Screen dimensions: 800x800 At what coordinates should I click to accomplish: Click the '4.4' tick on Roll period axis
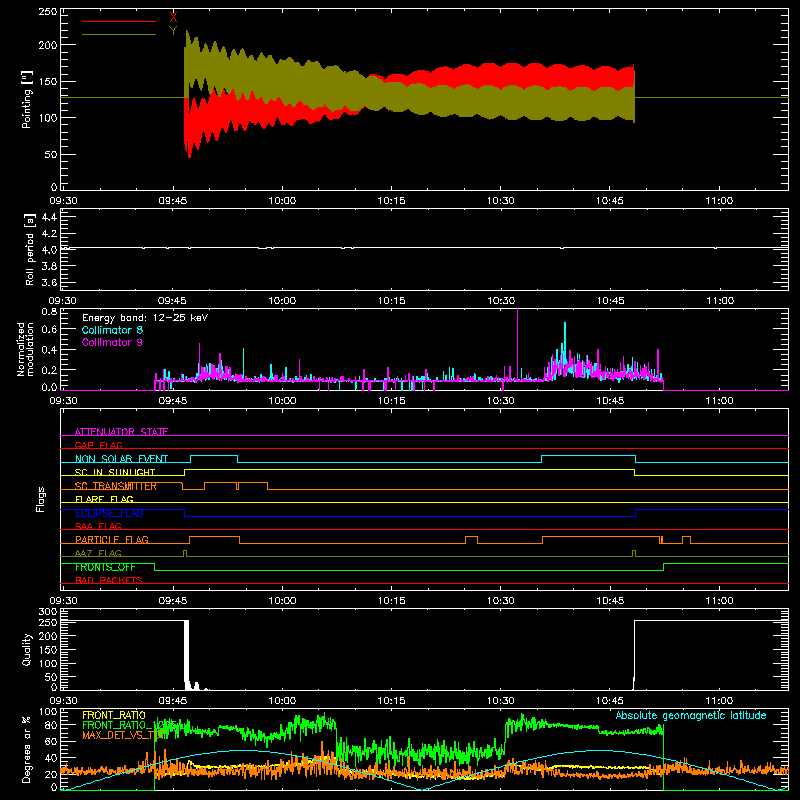tap(49, 217)
